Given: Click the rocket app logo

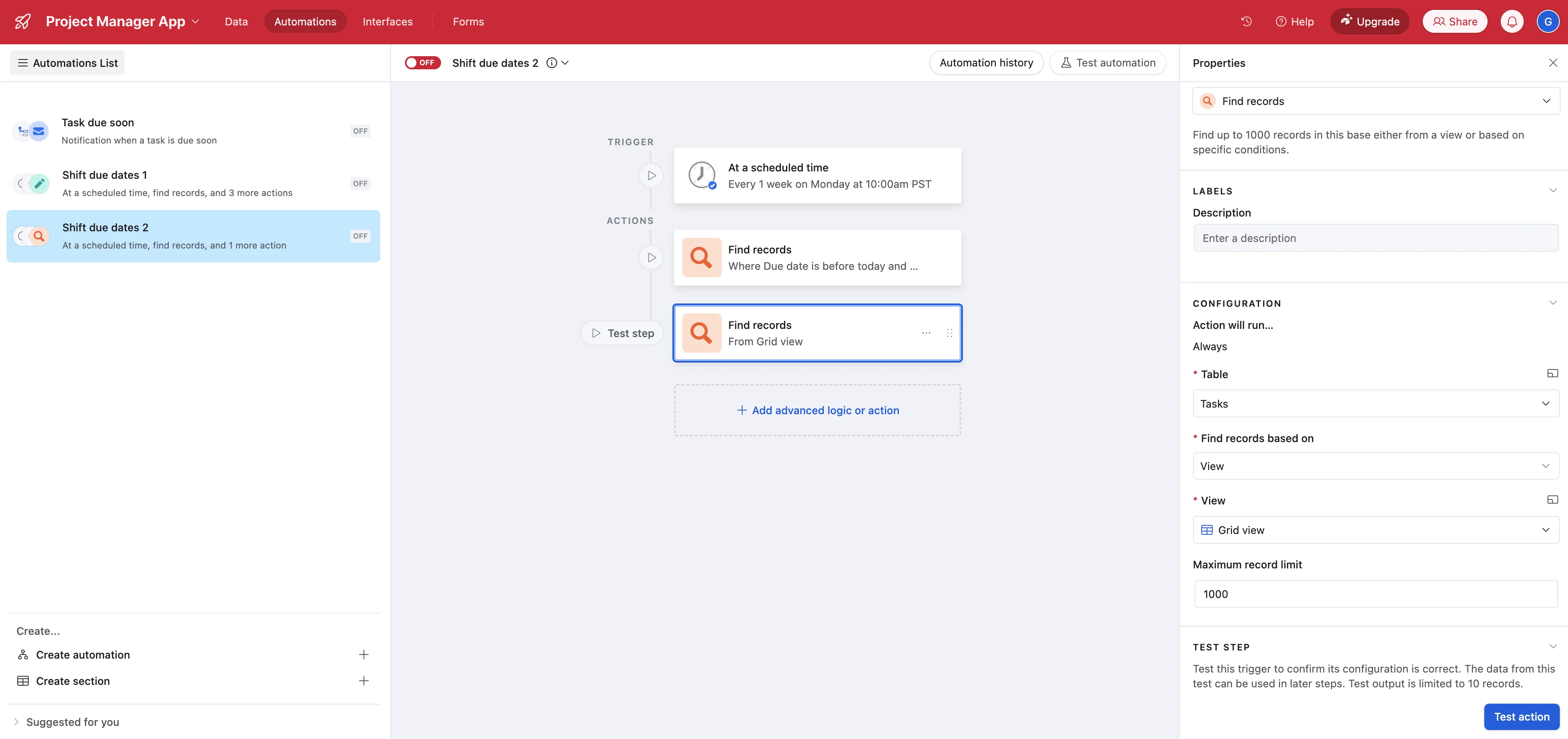Looking at the screenshot, I should (23, 21).
